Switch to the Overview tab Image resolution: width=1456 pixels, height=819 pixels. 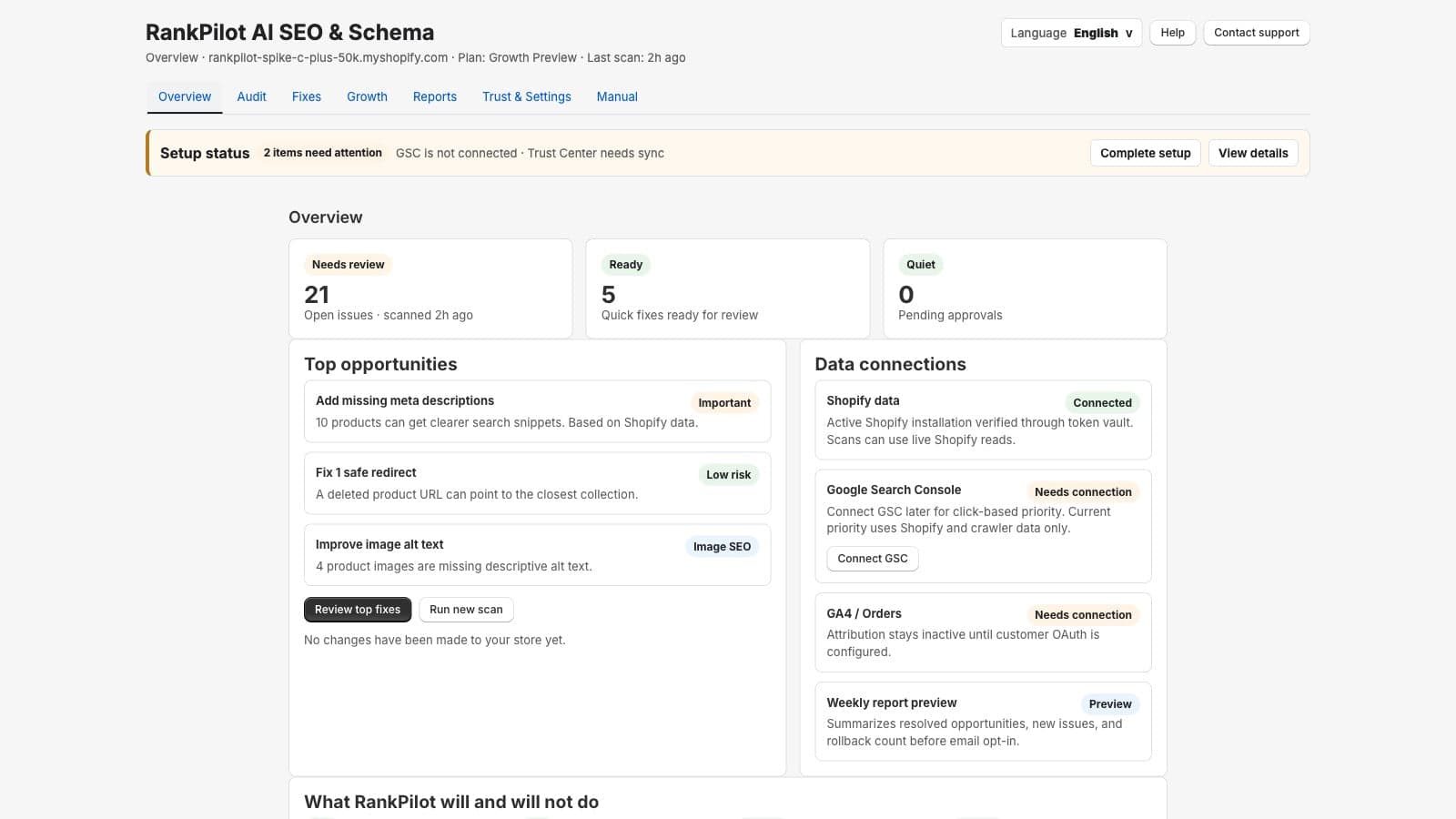click(x=185, y=96)
